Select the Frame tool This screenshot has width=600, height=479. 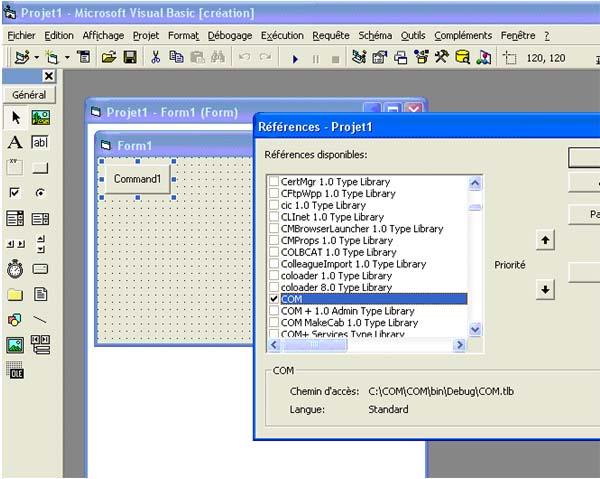coord(15,168)
